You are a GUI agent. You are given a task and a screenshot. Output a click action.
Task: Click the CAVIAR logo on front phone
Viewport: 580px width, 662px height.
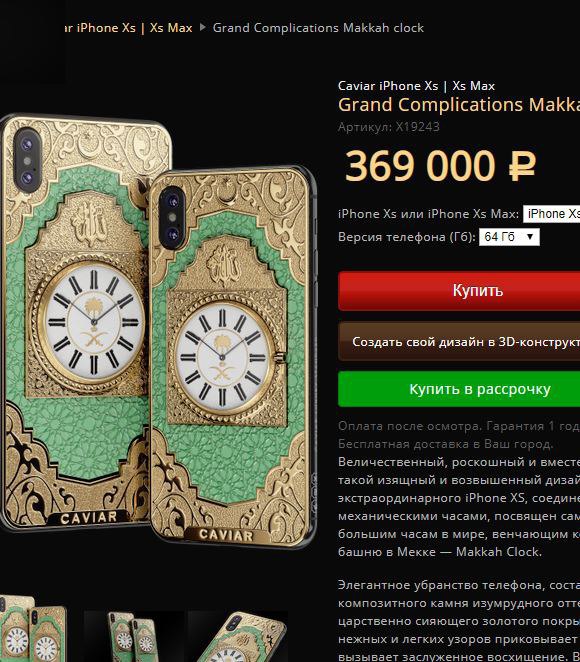(x=226, y=535)
